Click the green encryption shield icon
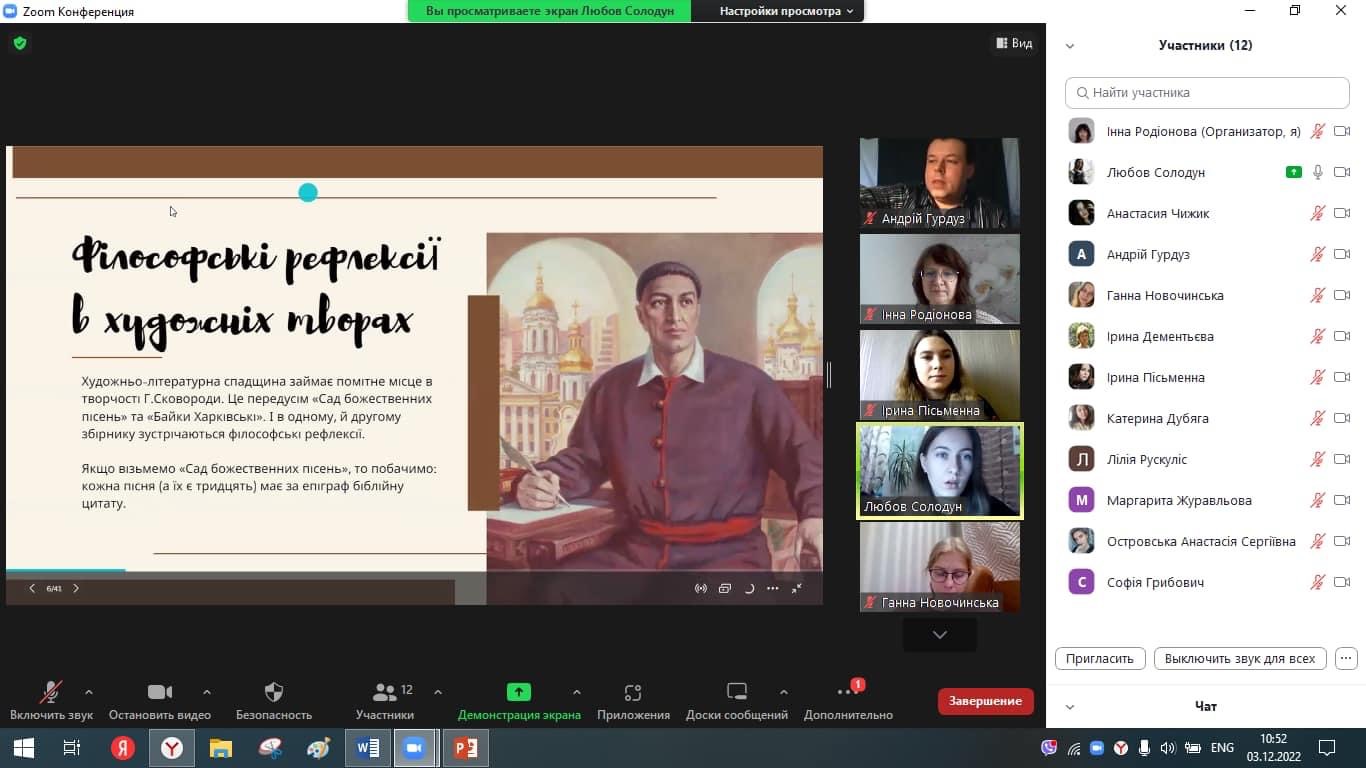Screen dimensions: 1366x768 [x=20, y=43]
